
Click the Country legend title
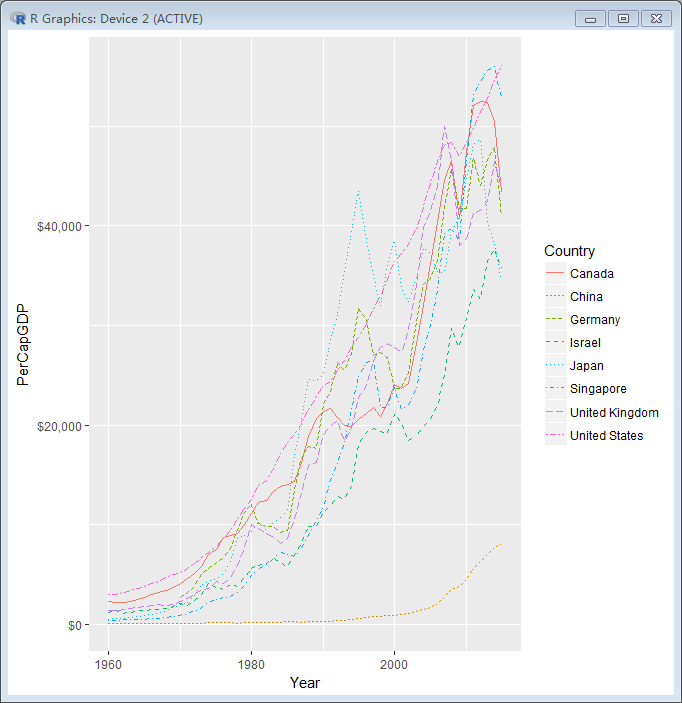tap(569, 251)
